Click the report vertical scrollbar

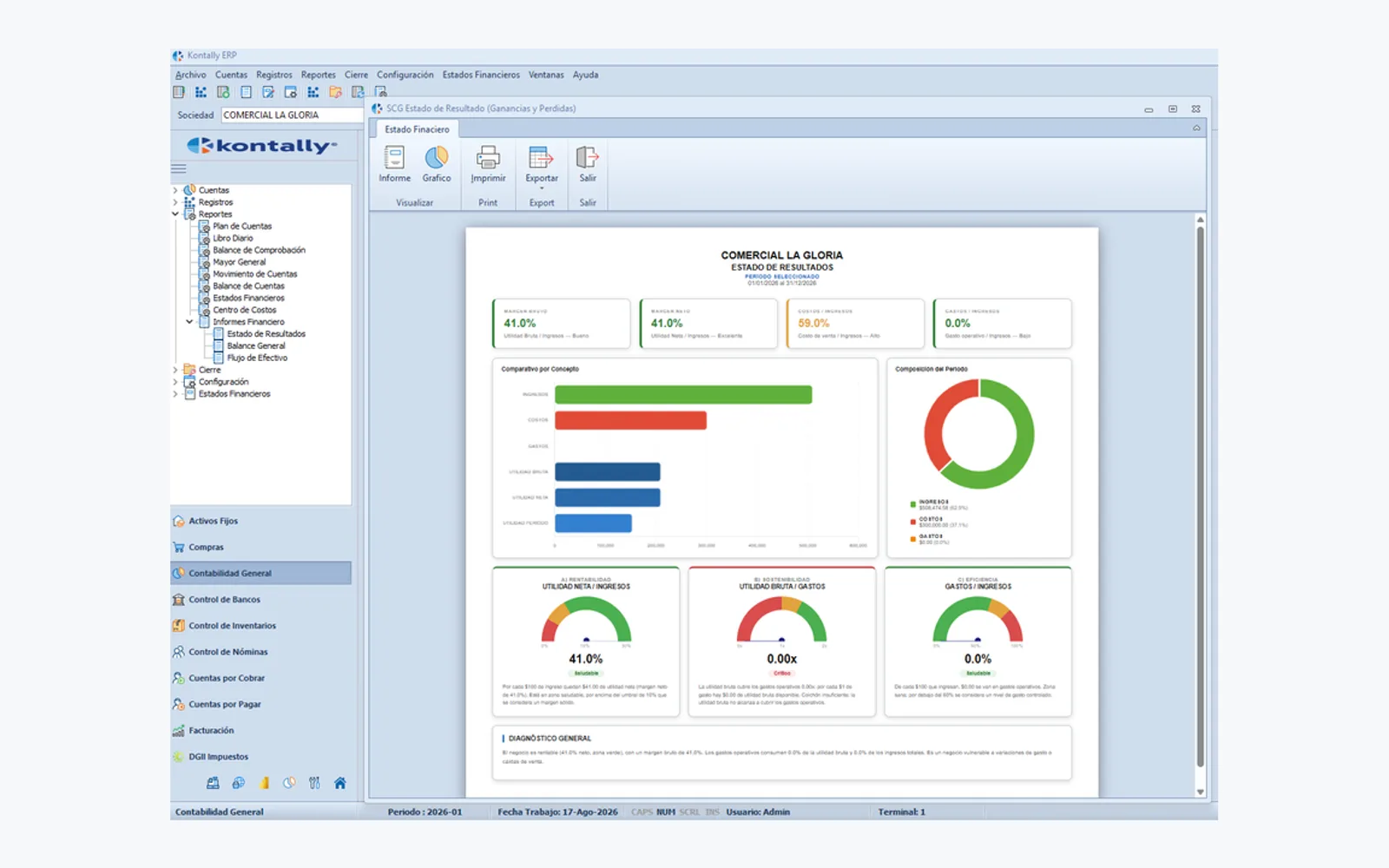tap(1201, 495)
